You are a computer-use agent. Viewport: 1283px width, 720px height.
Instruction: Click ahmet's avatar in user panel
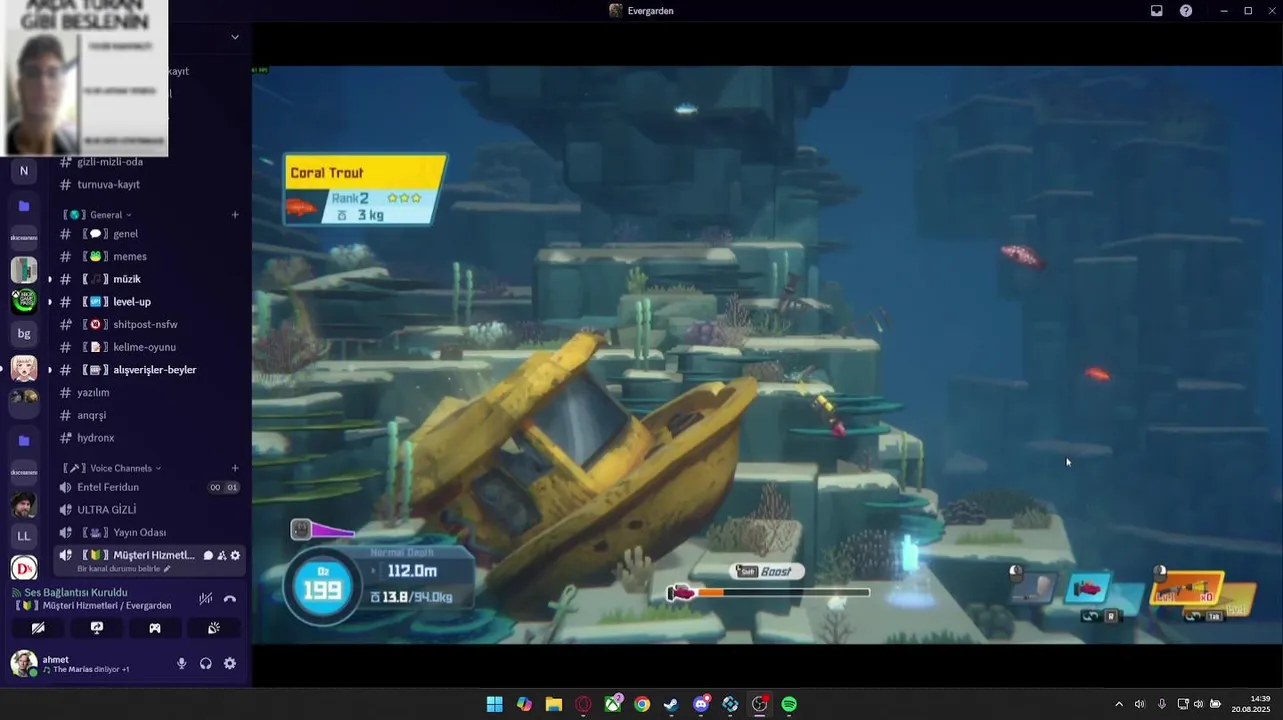(x=24, y=663)
